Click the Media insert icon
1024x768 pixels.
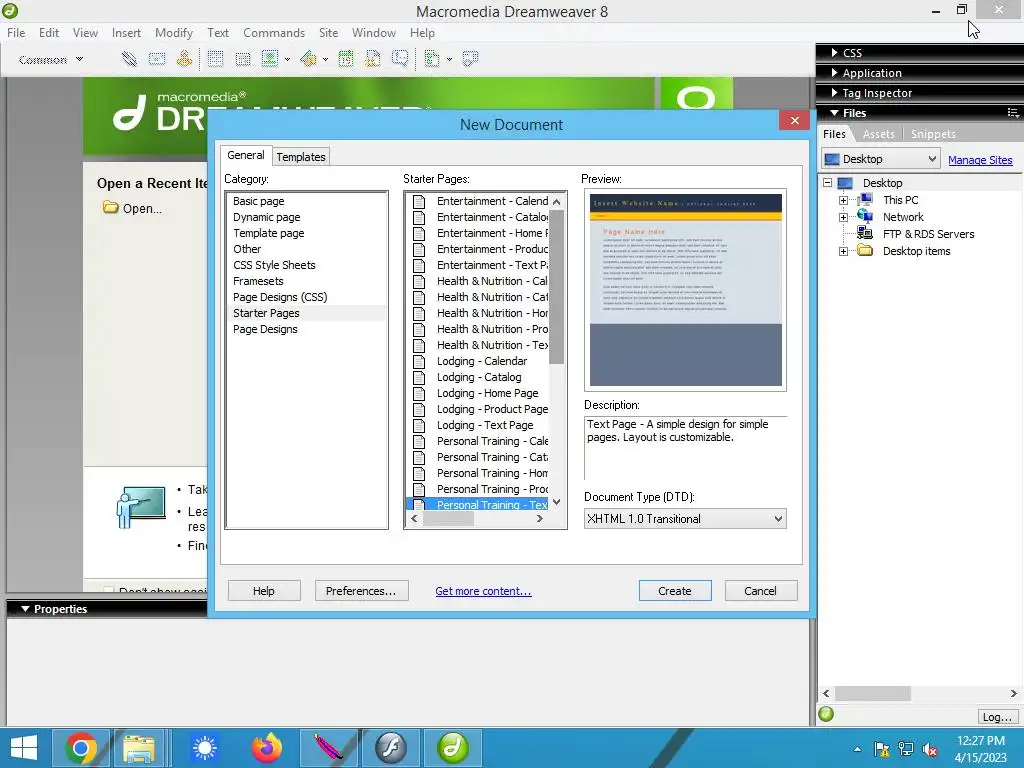pyautogui.click(x=308, y=59)
